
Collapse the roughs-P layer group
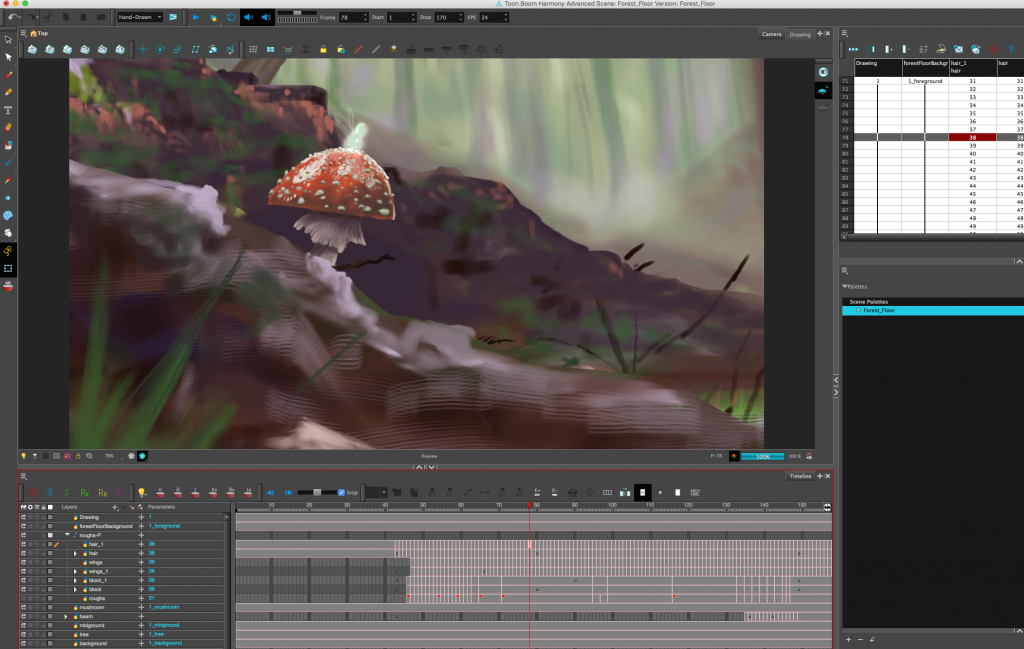(67, 535)
